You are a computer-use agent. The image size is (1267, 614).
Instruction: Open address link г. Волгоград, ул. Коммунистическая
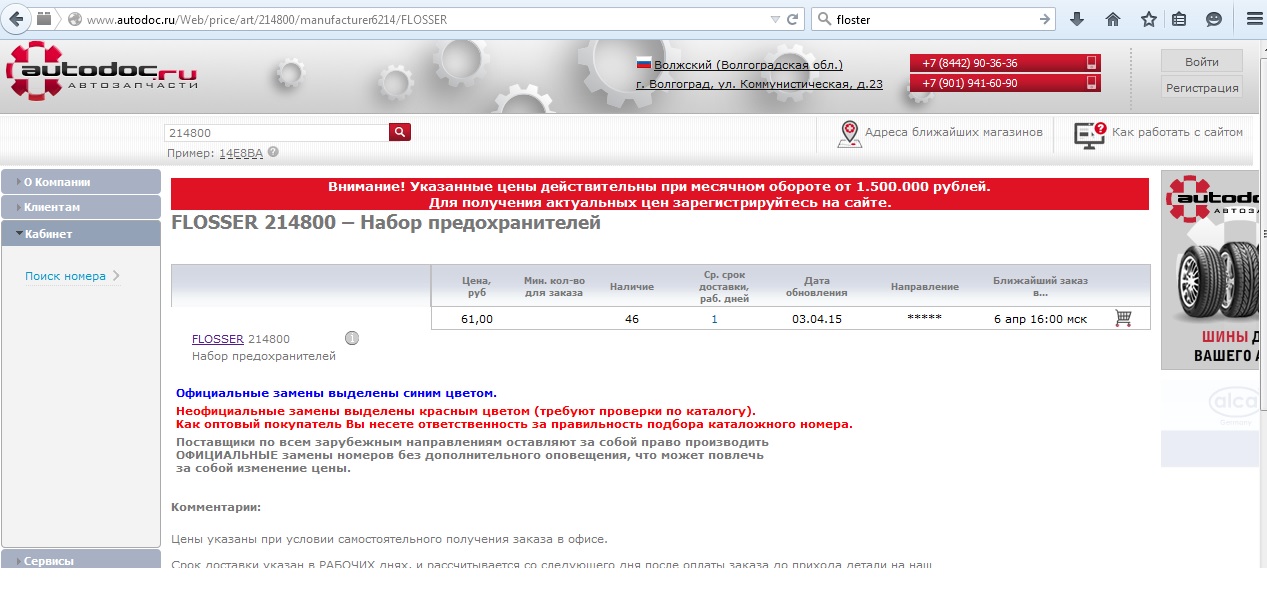click(x=759, y=84)
